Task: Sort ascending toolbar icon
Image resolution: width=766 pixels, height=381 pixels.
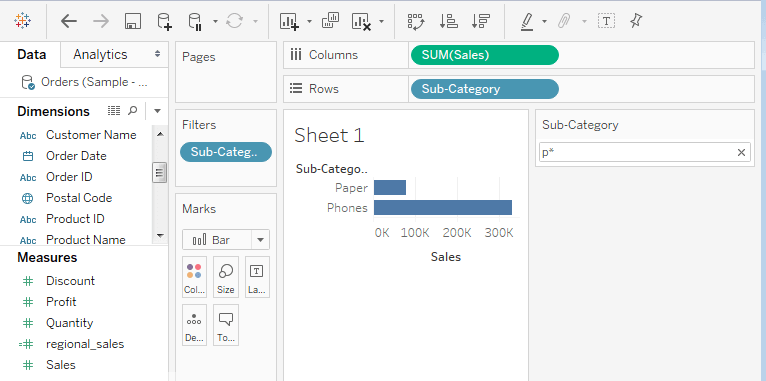Action: (x=448, y=21)
